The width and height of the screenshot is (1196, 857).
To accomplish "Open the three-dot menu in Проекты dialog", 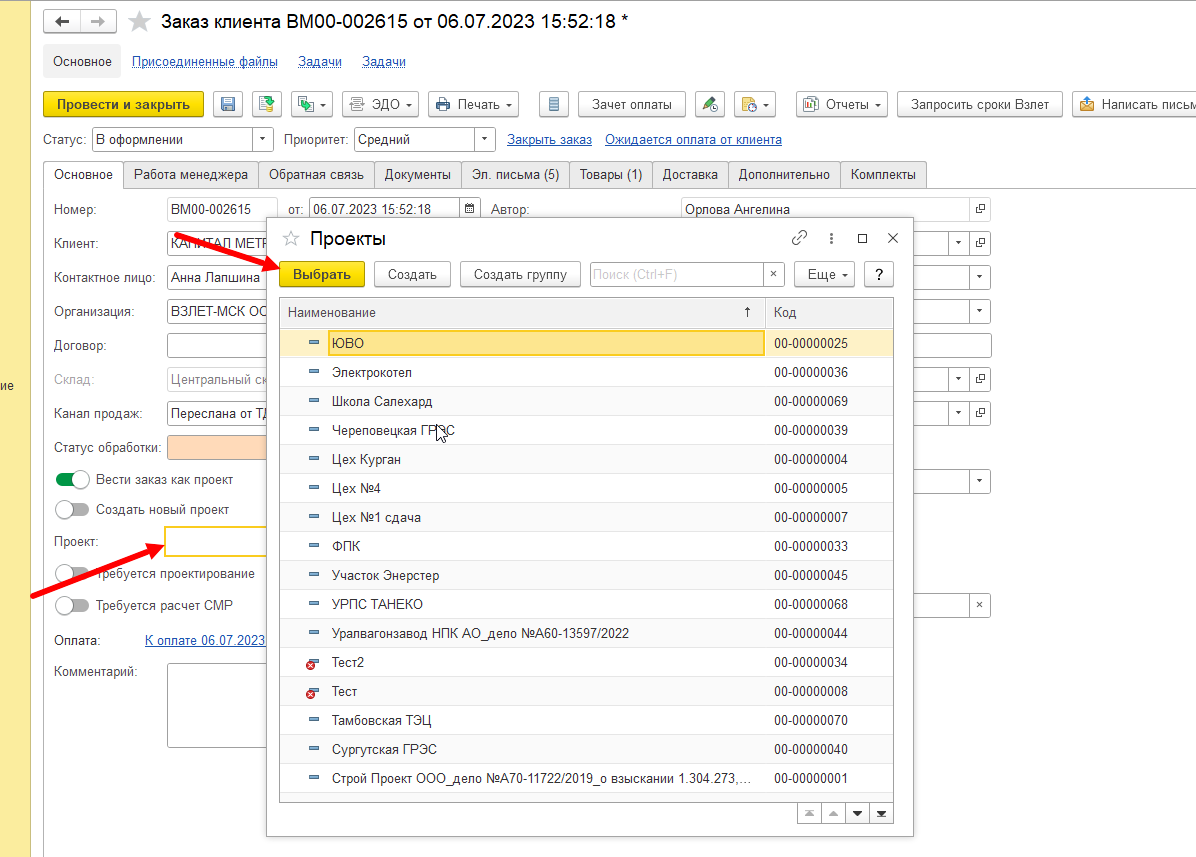I will [x=831, y=239].
